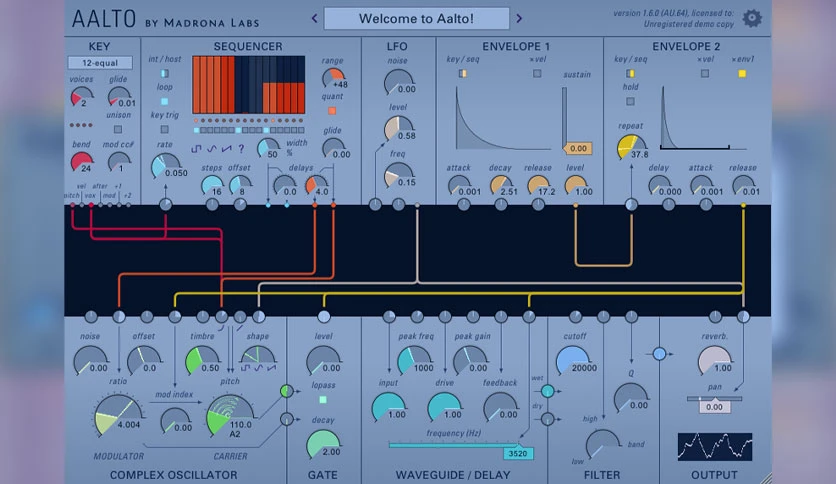Click the sequencer steps knob

[x=212, y=185]
